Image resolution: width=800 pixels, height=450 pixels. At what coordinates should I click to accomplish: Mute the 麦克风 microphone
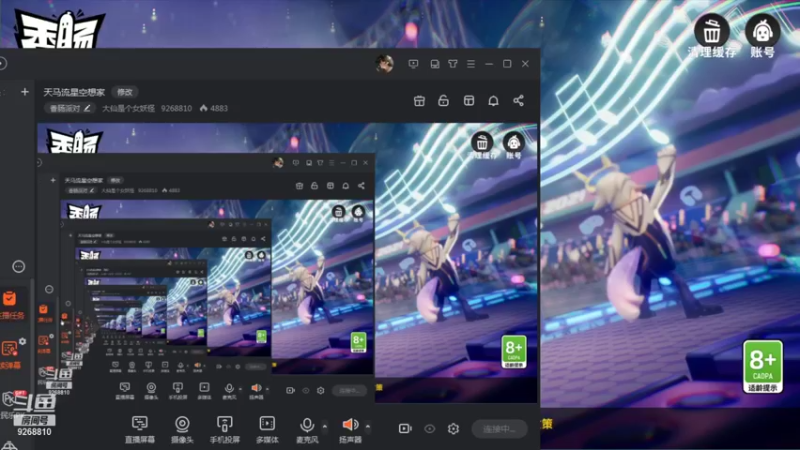click(307, 429)
